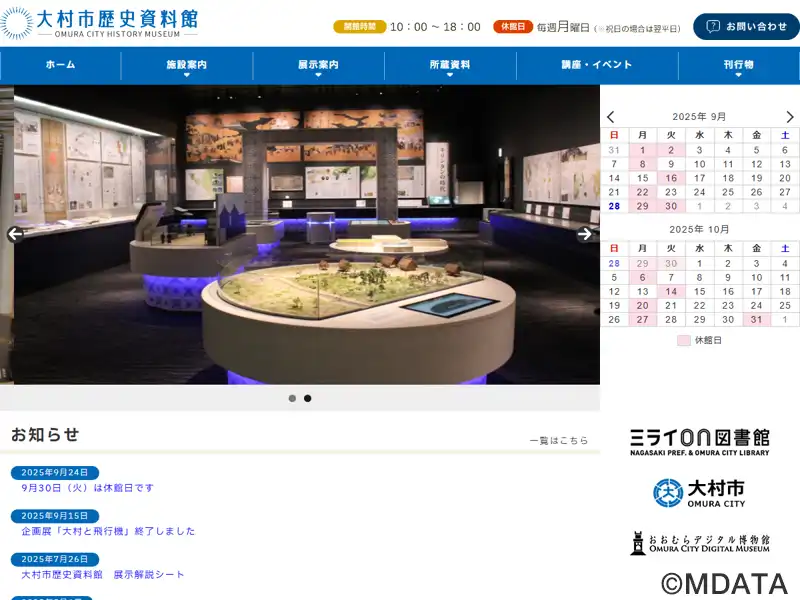This screenshot has width=800, height=600.
Task: Open the 刊行物 menu
Action: (739, 65)
